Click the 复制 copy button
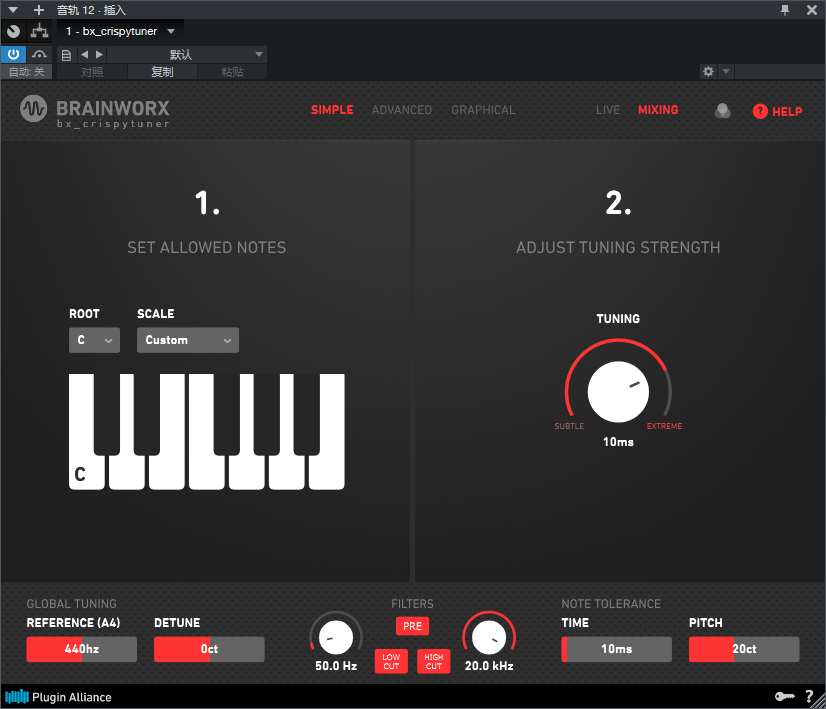Image resolution: width=826 pixels, height=709 pixels. (x=162, y=72)
